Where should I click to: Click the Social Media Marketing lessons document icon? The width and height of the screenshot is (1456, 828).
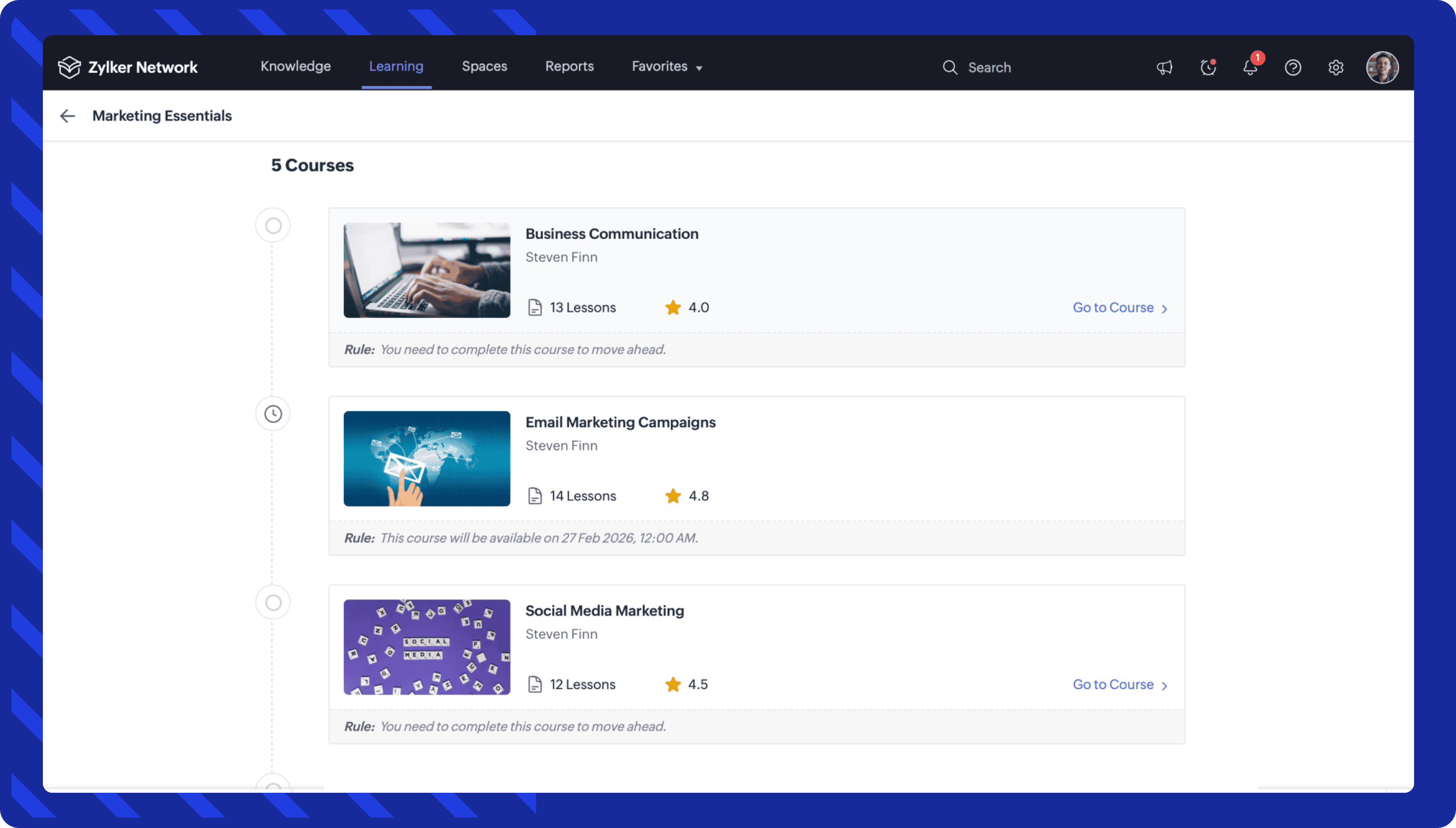tap(535, 684)
